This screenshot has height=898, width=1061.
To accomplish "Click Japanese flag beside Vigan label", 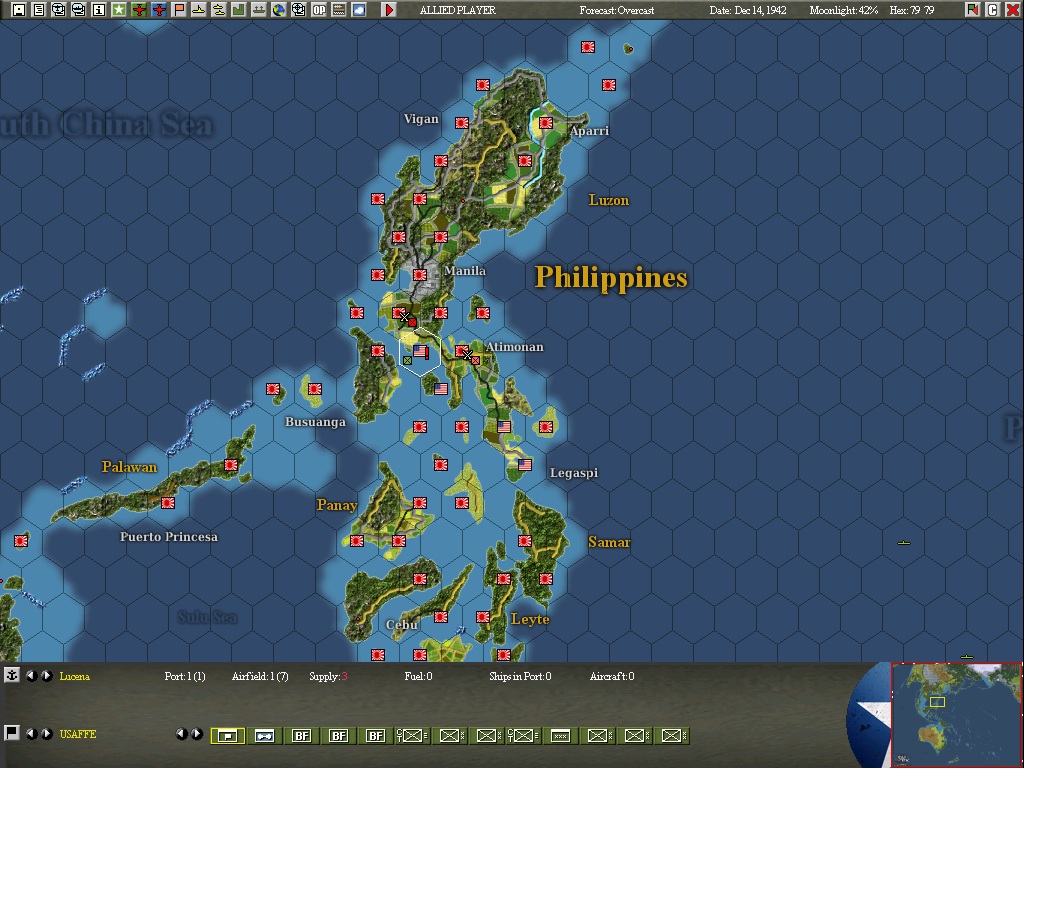I will tap(462, 123).
